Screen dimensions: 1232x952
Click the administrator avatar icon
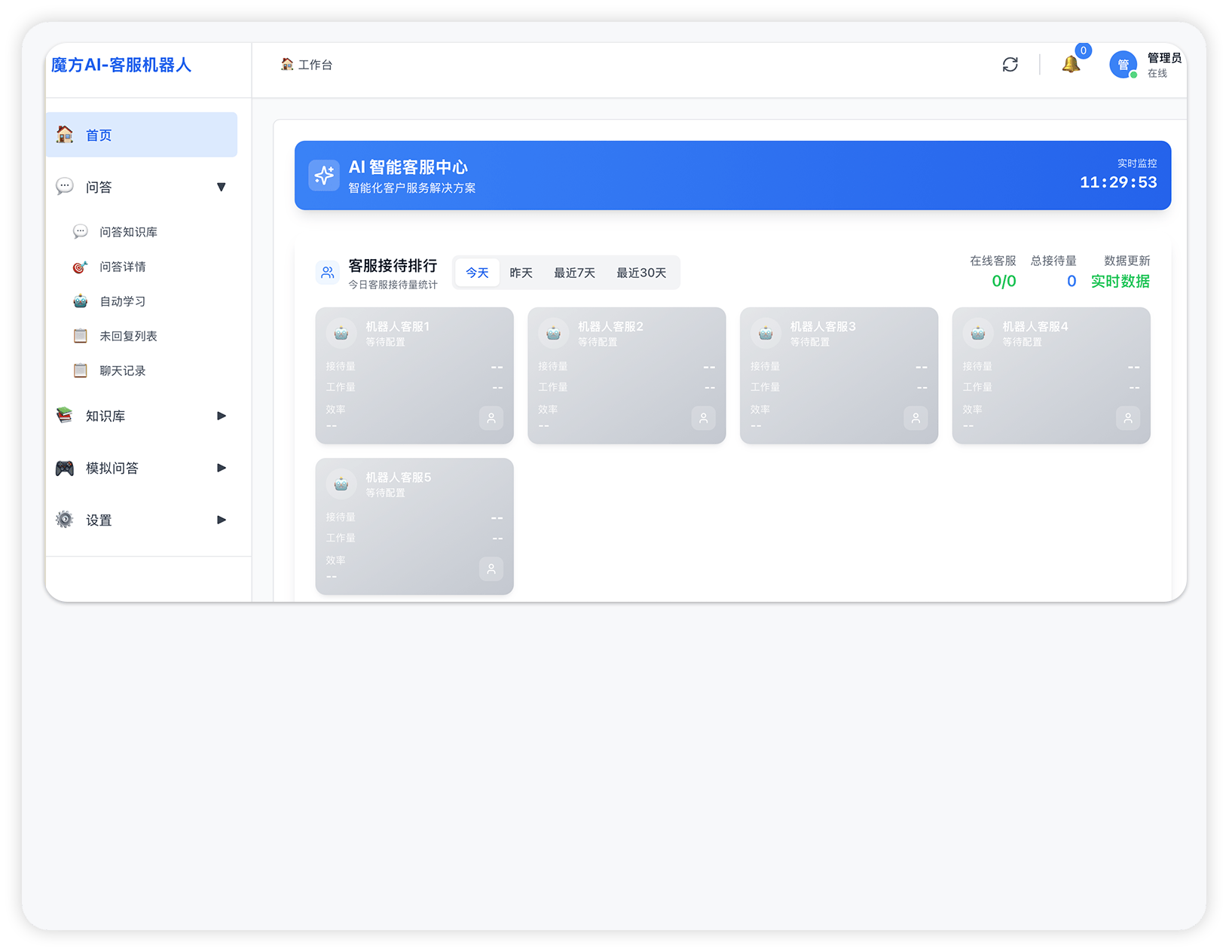(1123, 65)
